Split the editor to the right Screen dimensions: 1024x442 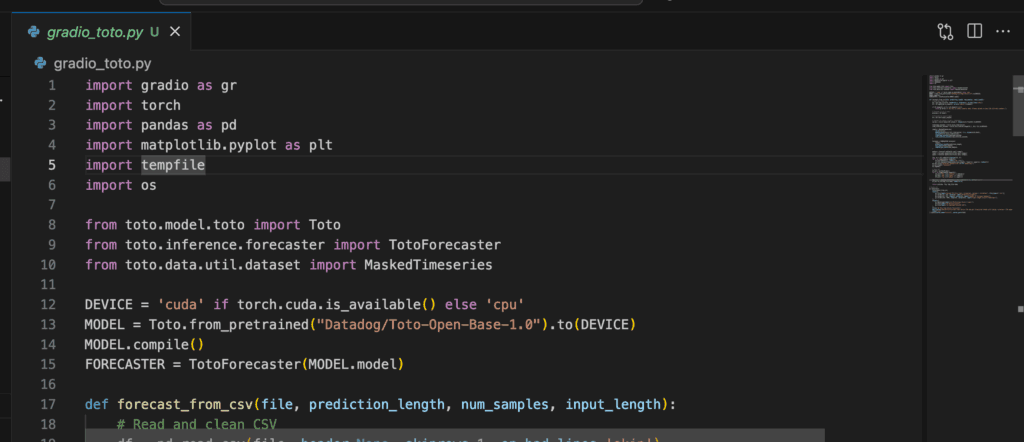(974, 32)
